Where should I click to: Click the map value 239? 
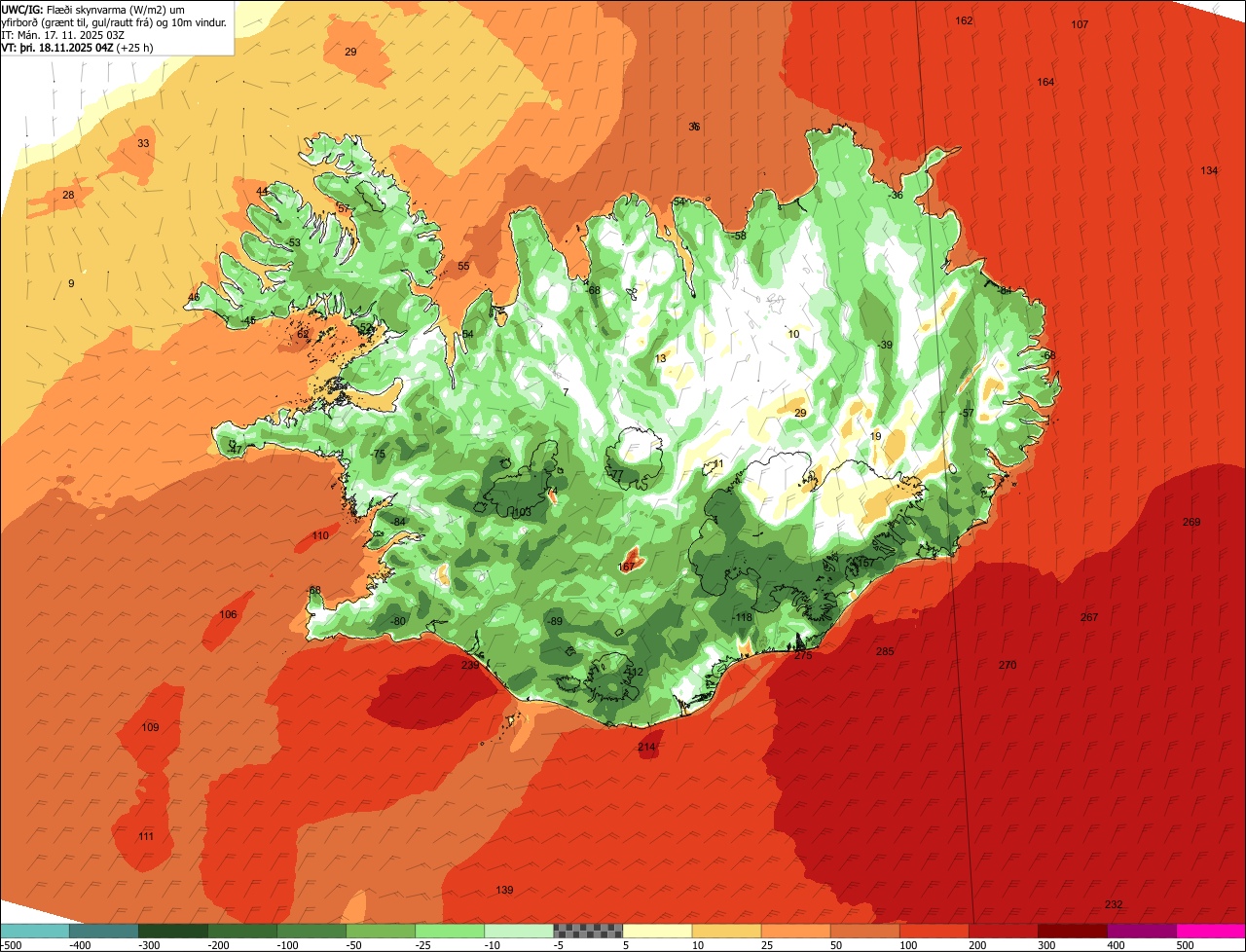click(x=470, y=665)
